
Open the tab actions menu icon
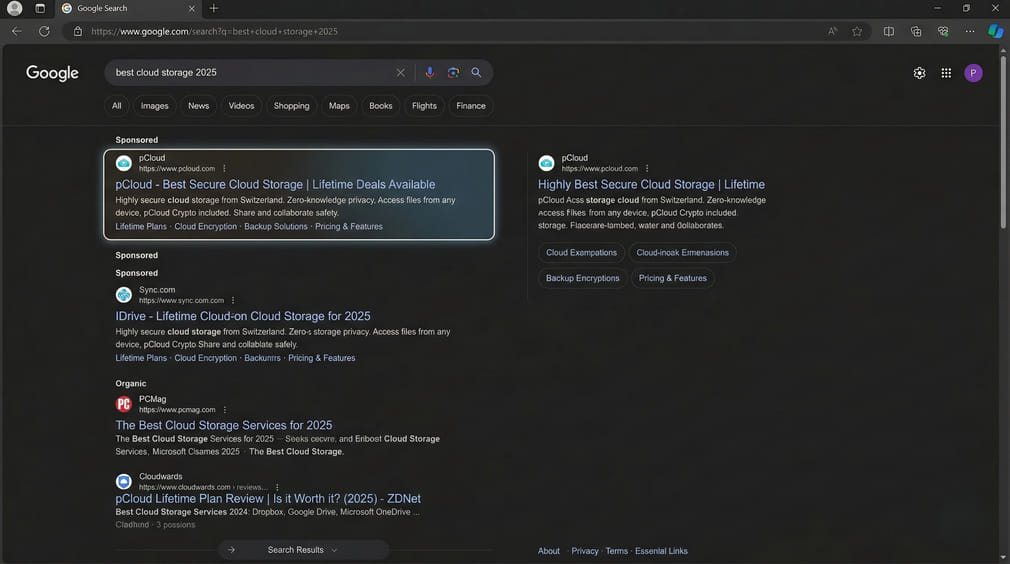[40, 8]
